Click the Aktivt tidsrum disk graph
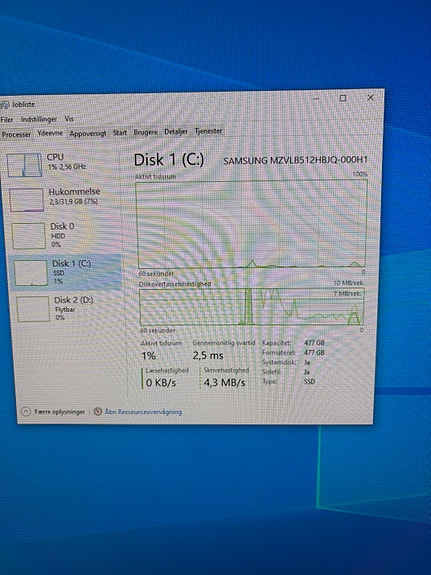Screen dimensions: 431x575 pyautogui.click(x=252, y=224)
